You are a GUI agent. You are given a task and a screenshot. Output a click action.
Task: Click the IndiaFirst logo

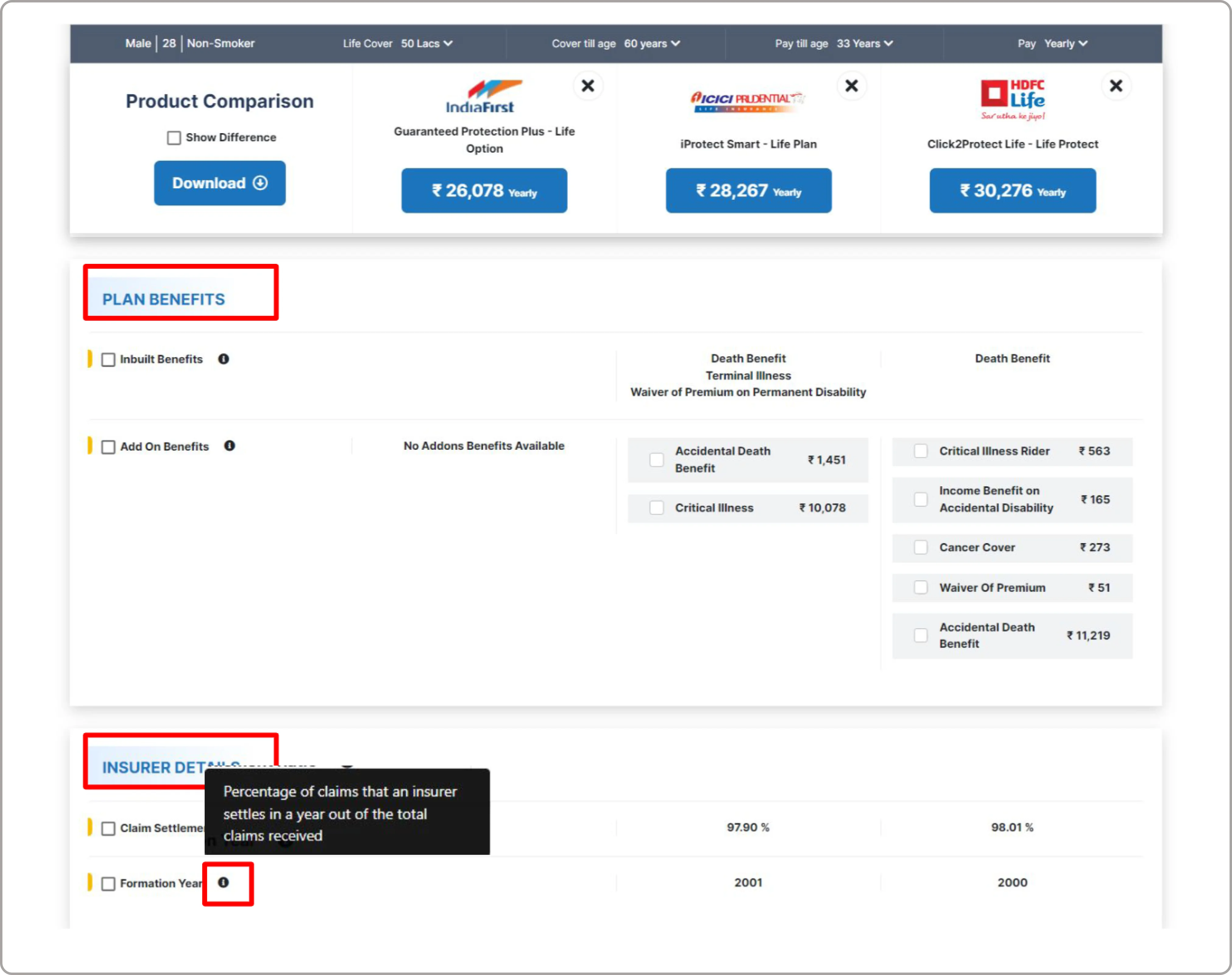pos(484,96)
